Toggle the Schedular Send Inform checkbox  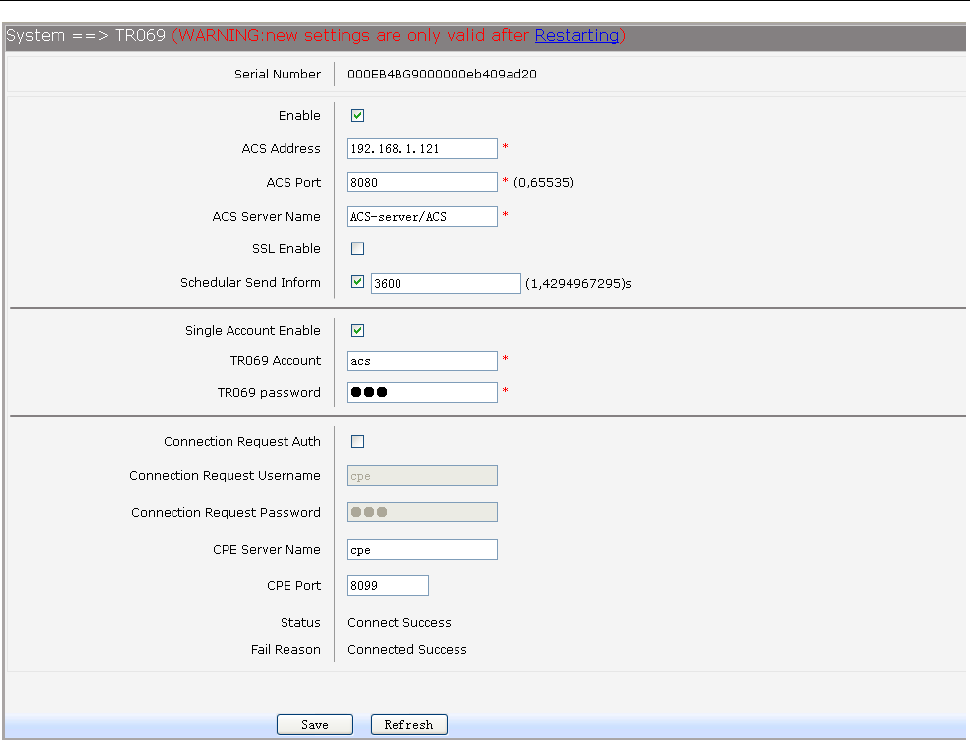(x=357, y=282)
